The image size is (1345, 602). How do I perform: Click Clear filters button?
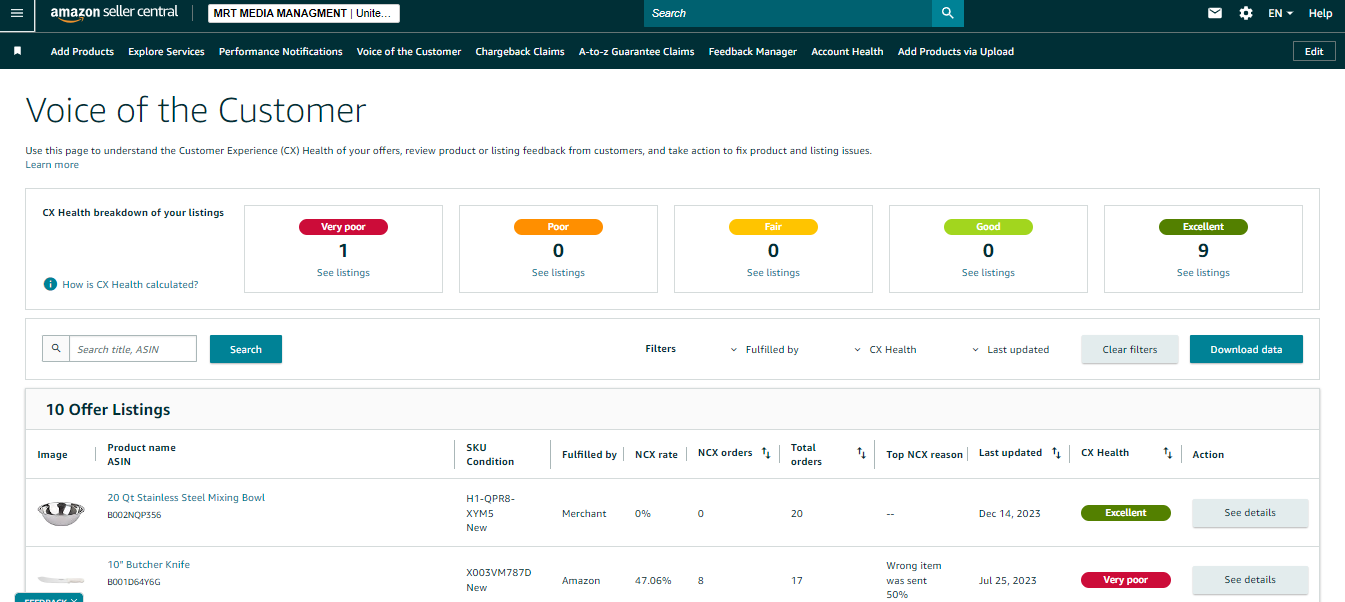click(x=1130, y=349)
